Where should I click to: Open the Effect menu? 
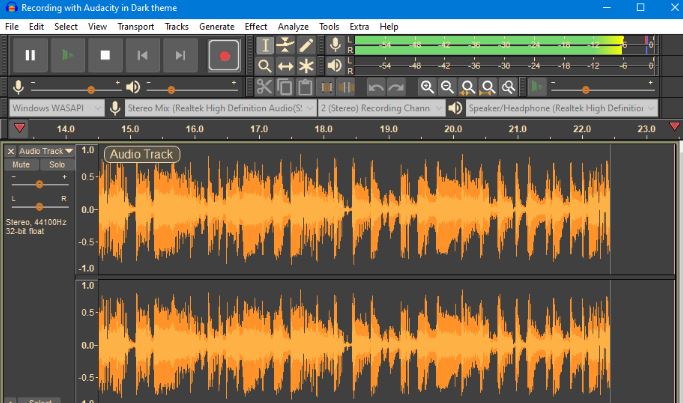(256, 27)
